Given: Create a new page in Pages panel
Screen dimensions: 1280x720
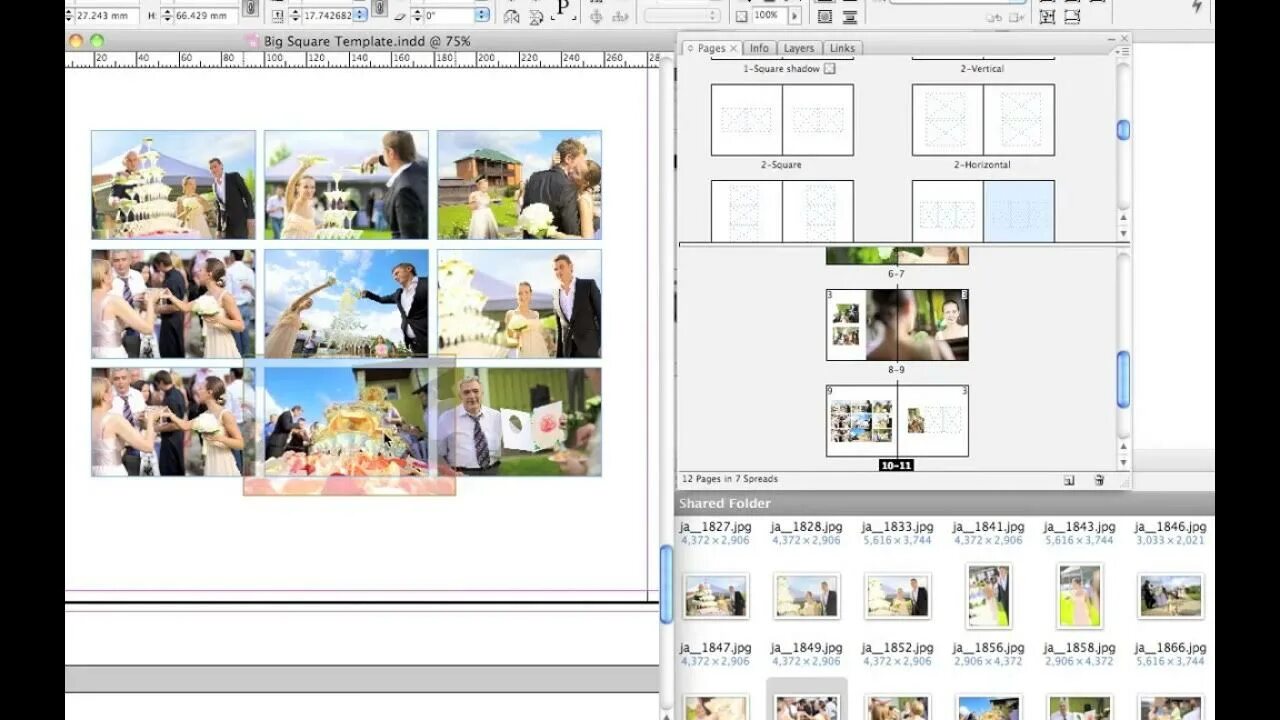Looking at the screenshot, I should click(x=1069, y=480).
